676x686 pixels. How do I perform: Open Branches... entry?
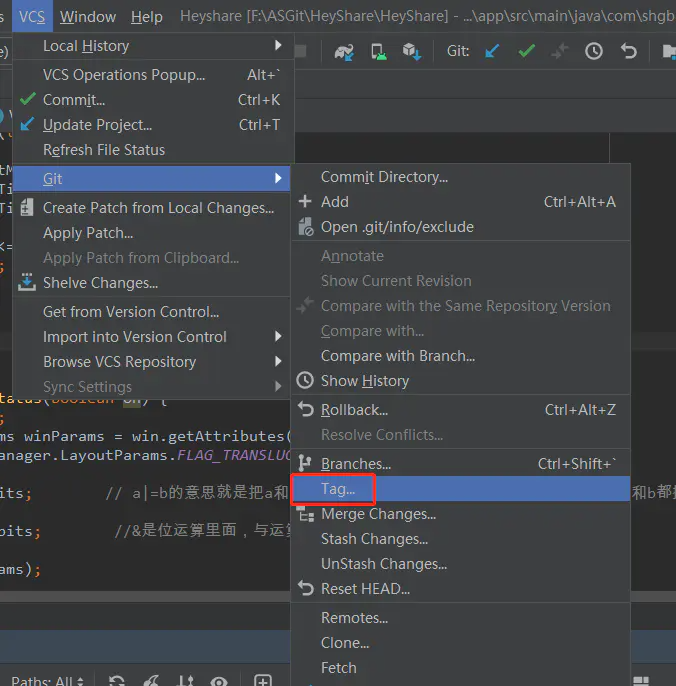(461, 464)
